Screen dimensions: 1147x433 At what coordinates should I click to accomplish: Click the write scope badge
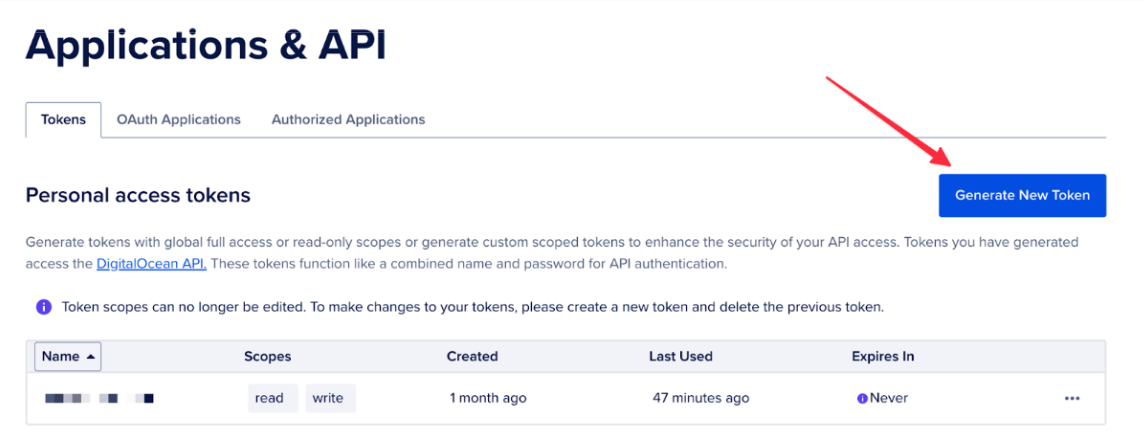(x=328, y=398)
